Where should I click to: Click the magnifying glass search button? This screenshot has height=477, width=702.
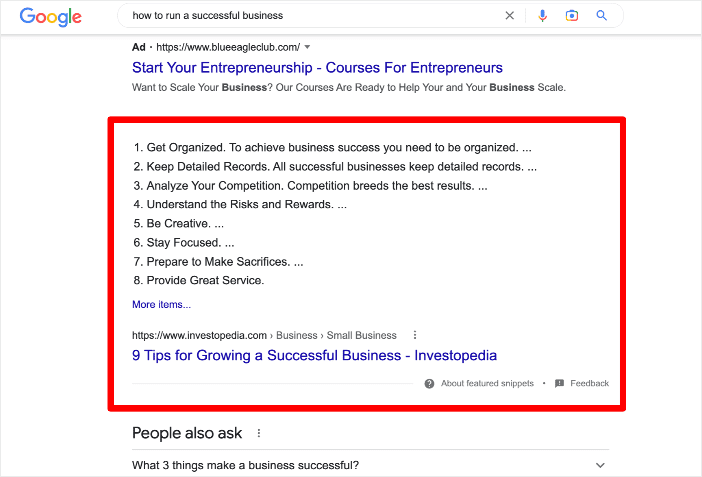(x=601, y=16)
